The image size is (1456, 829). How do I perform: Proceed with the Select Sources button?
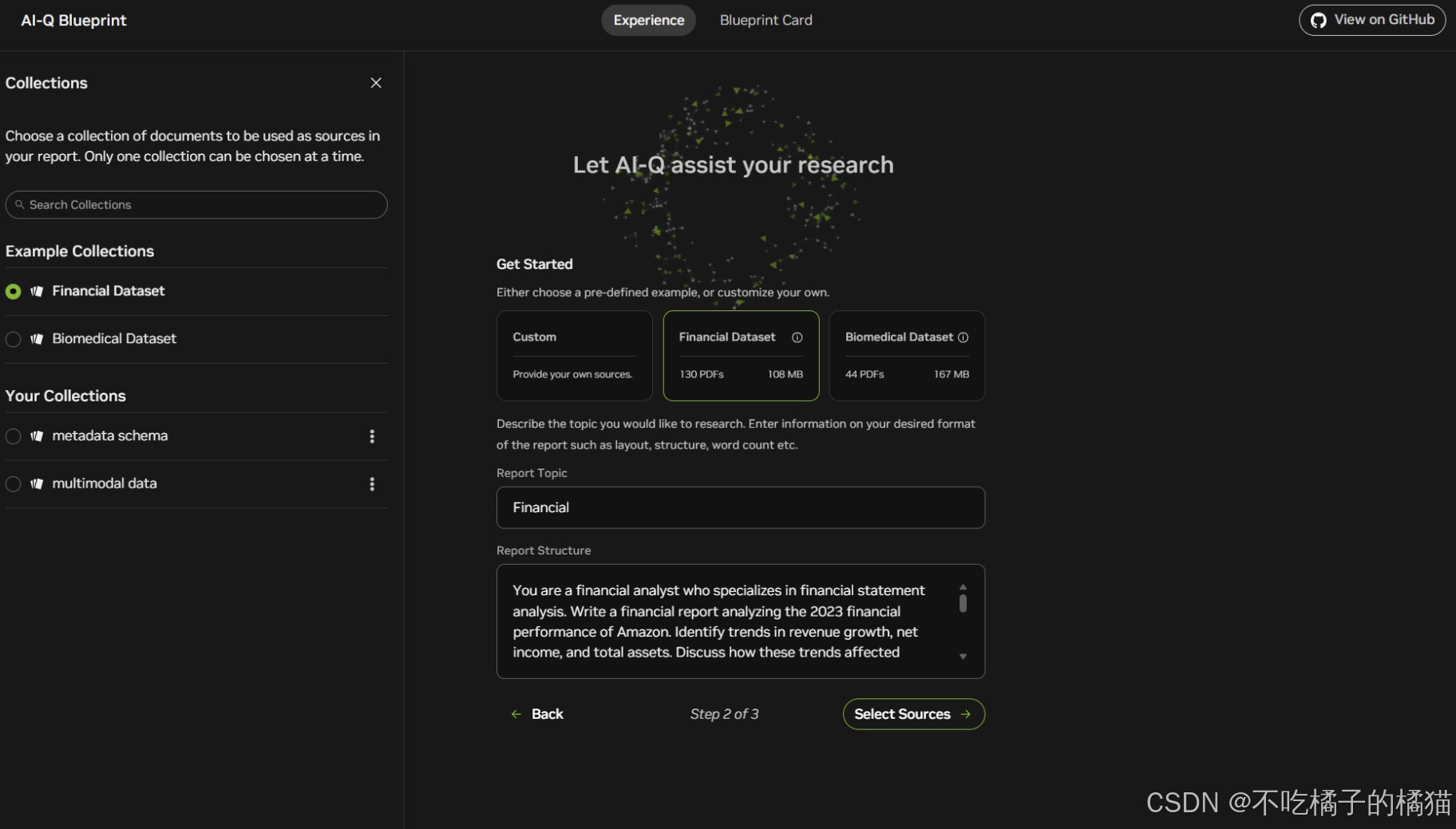click(x=913, y=714)
